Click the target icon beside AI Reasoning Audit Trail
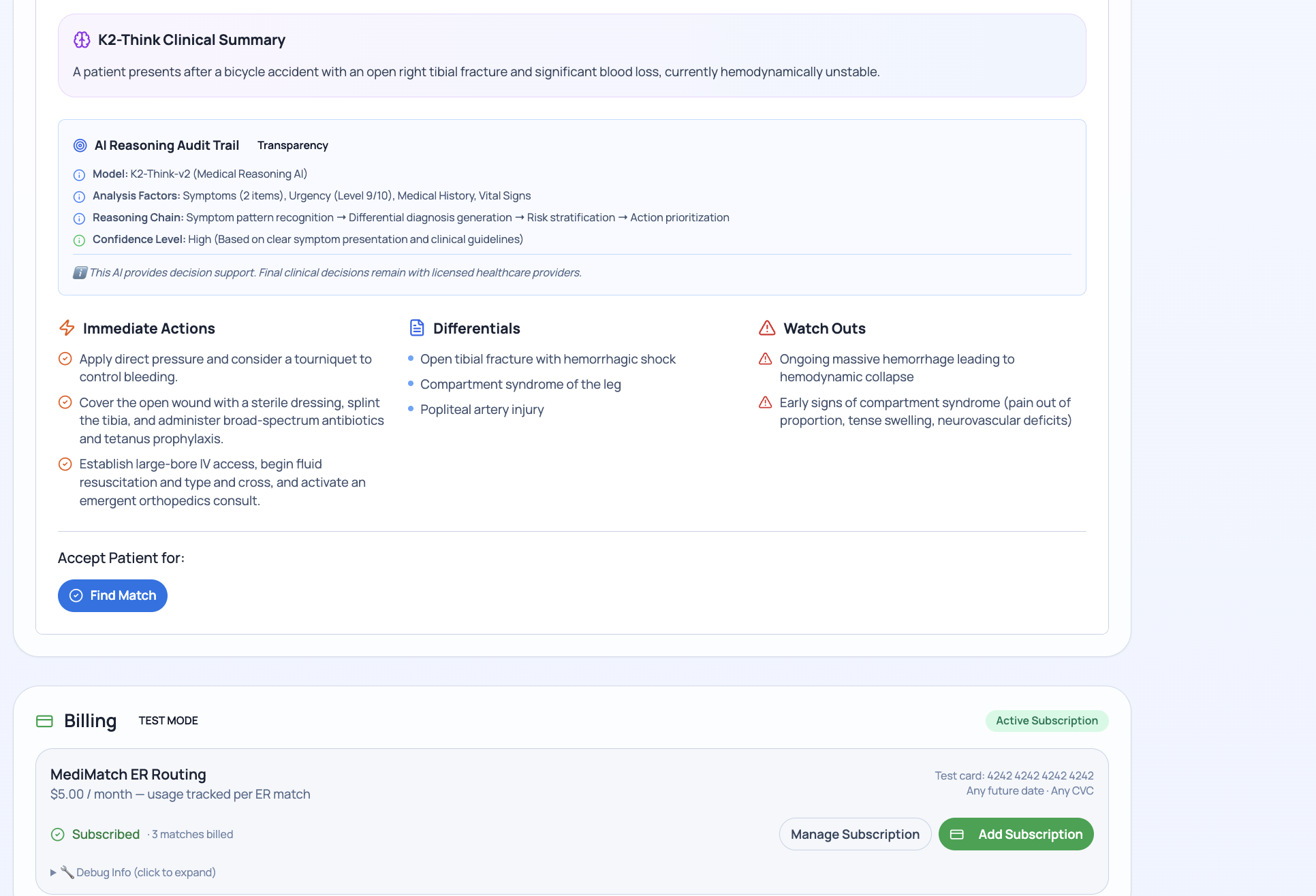Viewport: 1316px width, 896px height. (x=80, y=146)
